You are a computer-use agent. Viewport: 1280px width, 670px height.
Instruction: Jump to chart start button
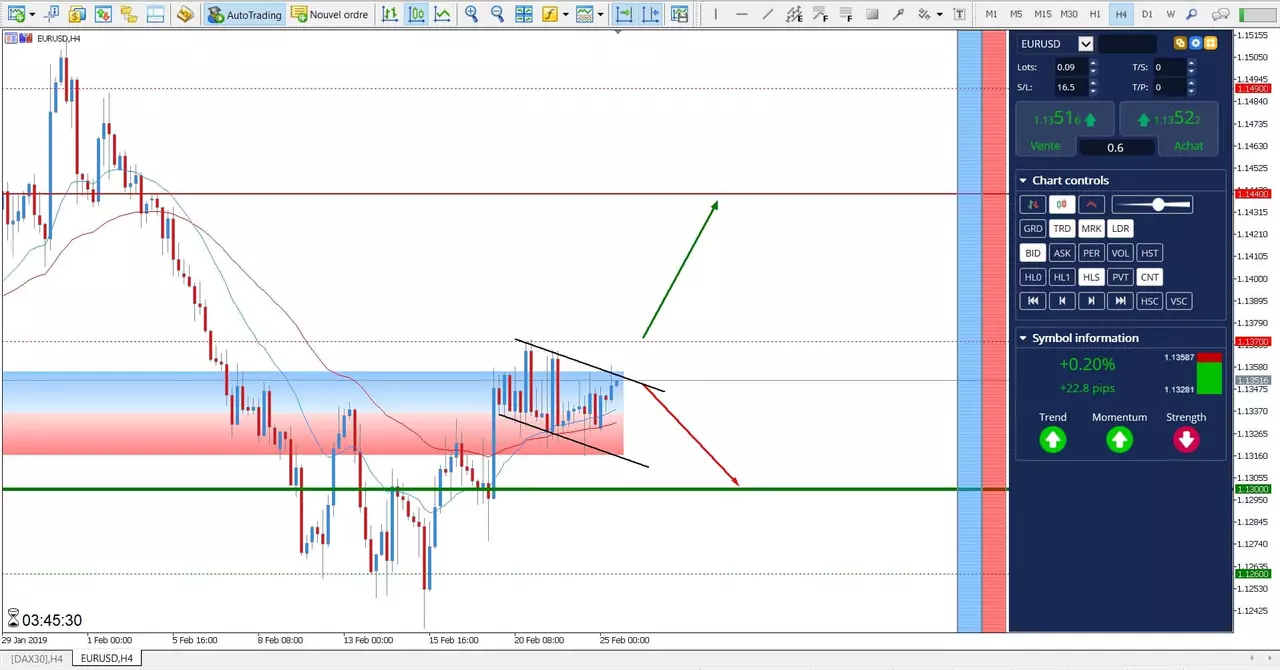click(x=1033, y=301)
